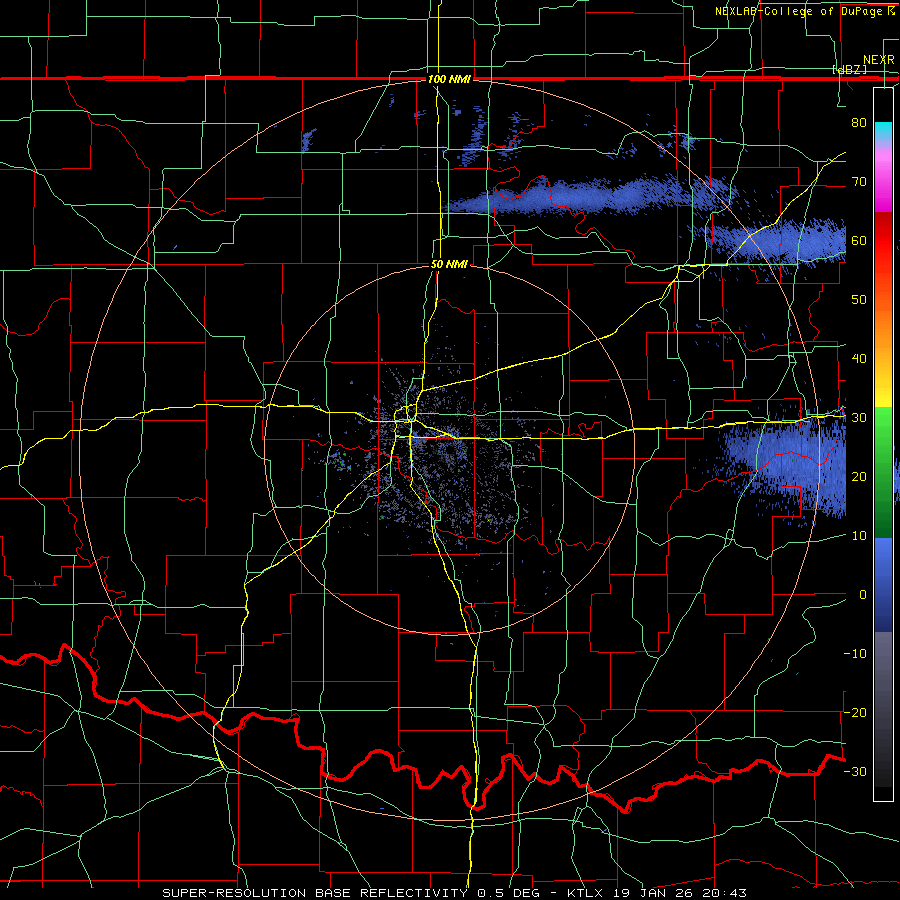
Task: Click the green band of the color bar
Action: tap(883, 472)
